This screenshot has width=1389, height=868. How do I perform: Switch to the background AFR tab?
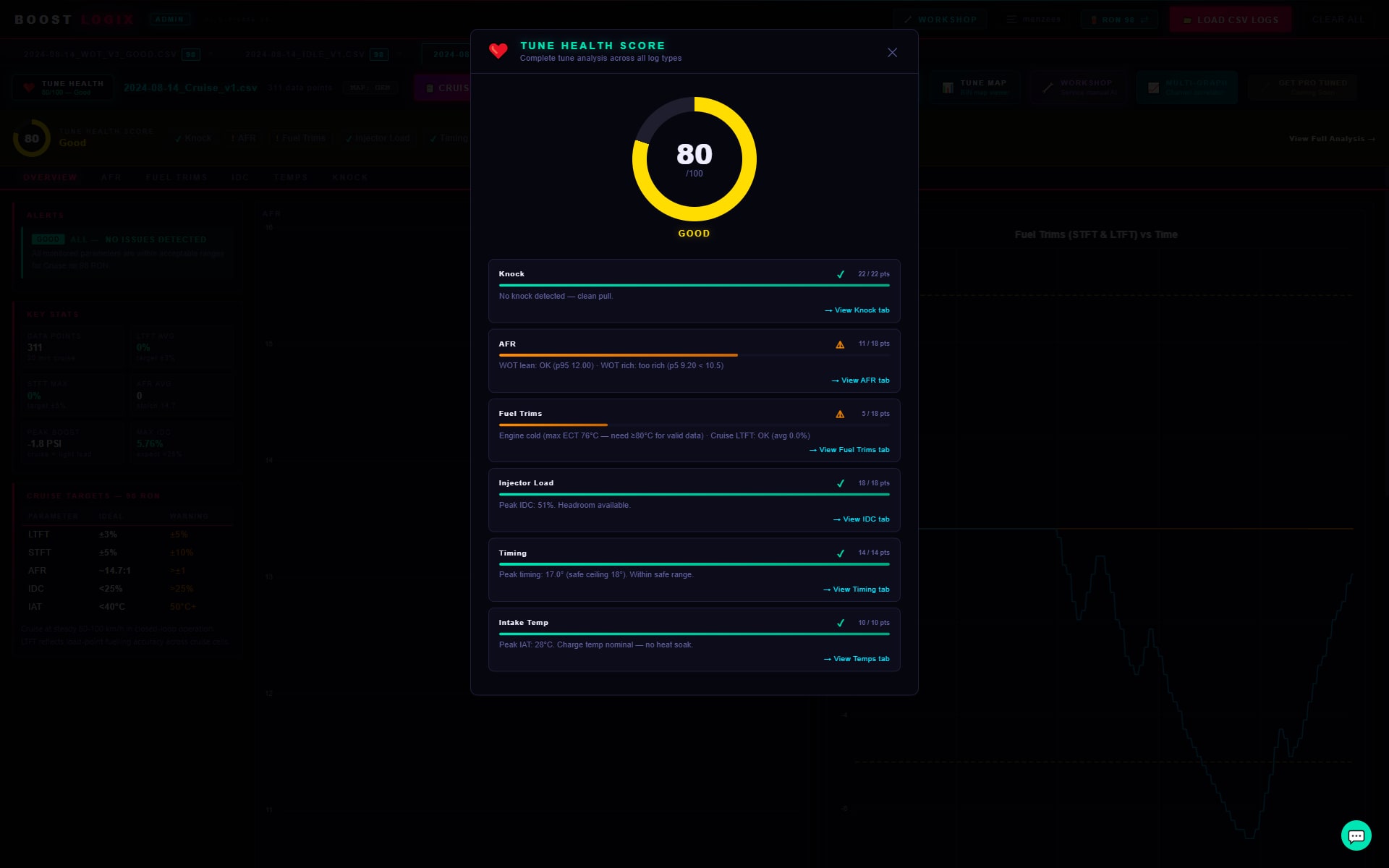pyautogui.click(x=111, y=177)
